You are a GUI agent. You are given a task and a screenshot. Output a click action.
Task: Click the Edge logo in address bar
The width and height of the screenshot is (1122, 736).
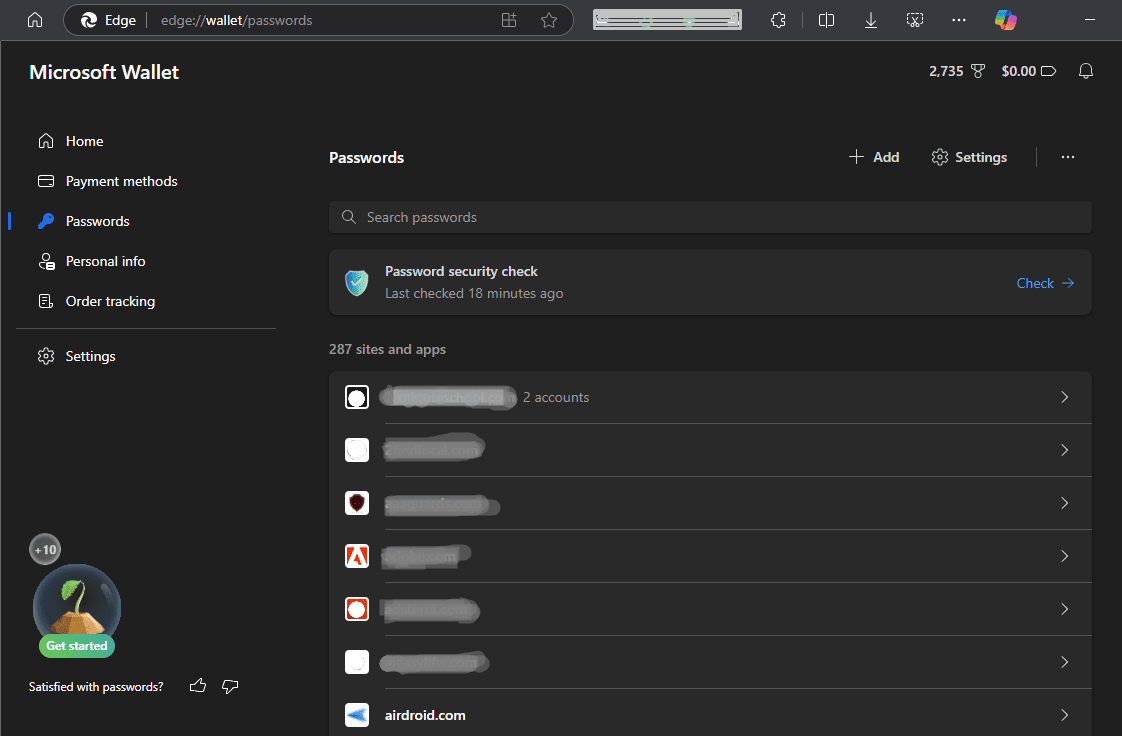(x=89, y=20)
